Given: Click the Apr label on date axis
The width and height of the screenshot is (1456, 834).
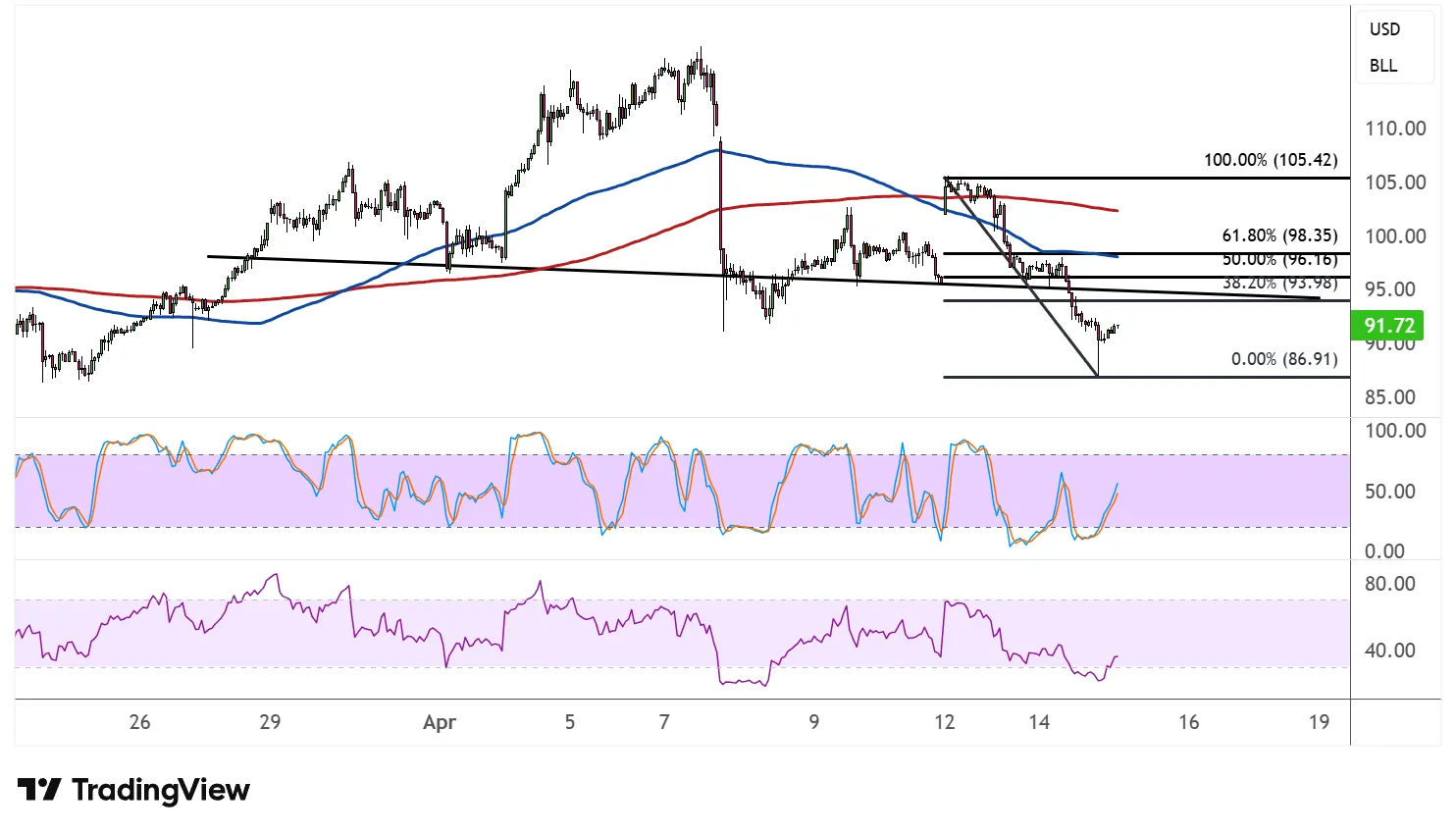Looking at the screenshot, I should click(x=440, y=723).
